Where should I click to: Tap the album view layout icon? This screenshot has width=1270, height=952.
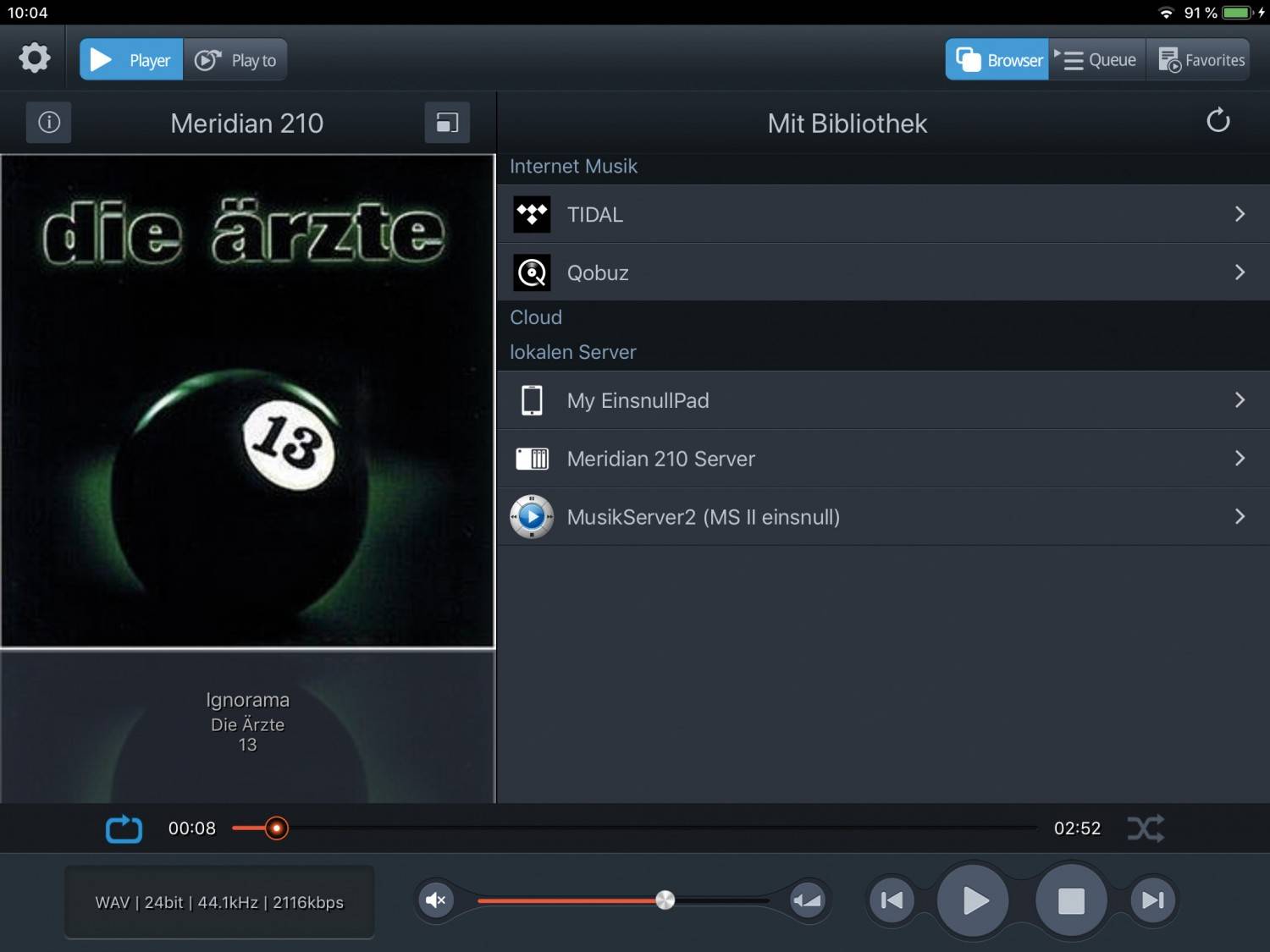pyautogui.click(x=447, y=123)
